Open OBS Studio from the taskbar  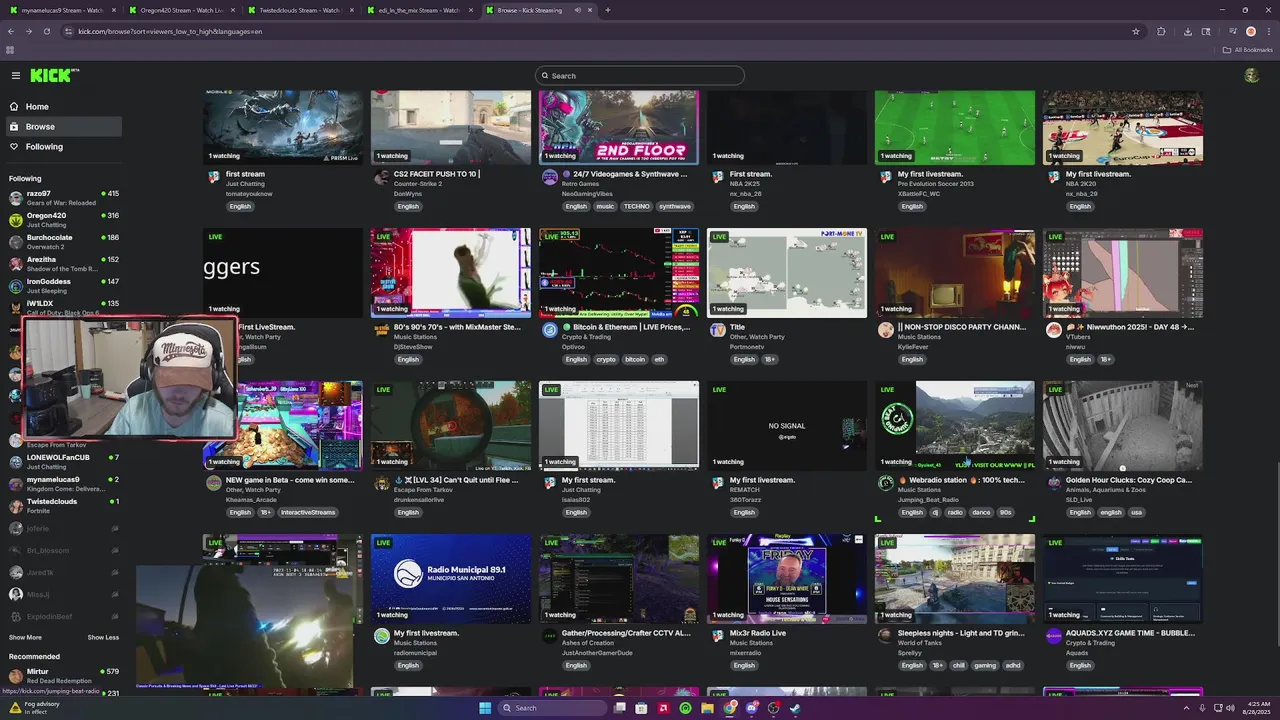[x=773, y=708]
